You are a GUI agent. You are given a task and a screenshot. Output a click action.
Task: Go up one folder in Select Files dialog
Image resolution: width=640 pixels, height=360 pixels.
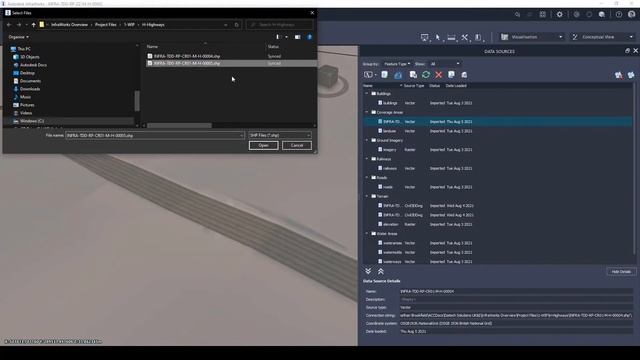click(33, 25)
